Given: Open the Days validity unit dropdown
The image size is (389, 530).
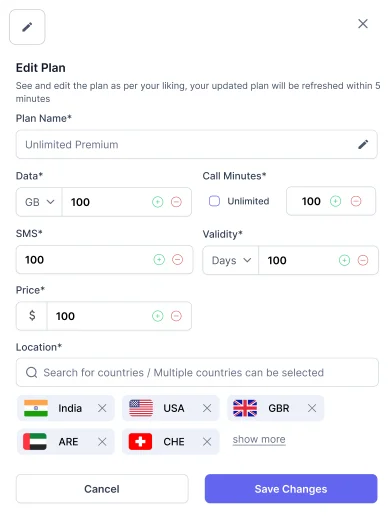Looking at the screenshot, I should tap(231, 260).
